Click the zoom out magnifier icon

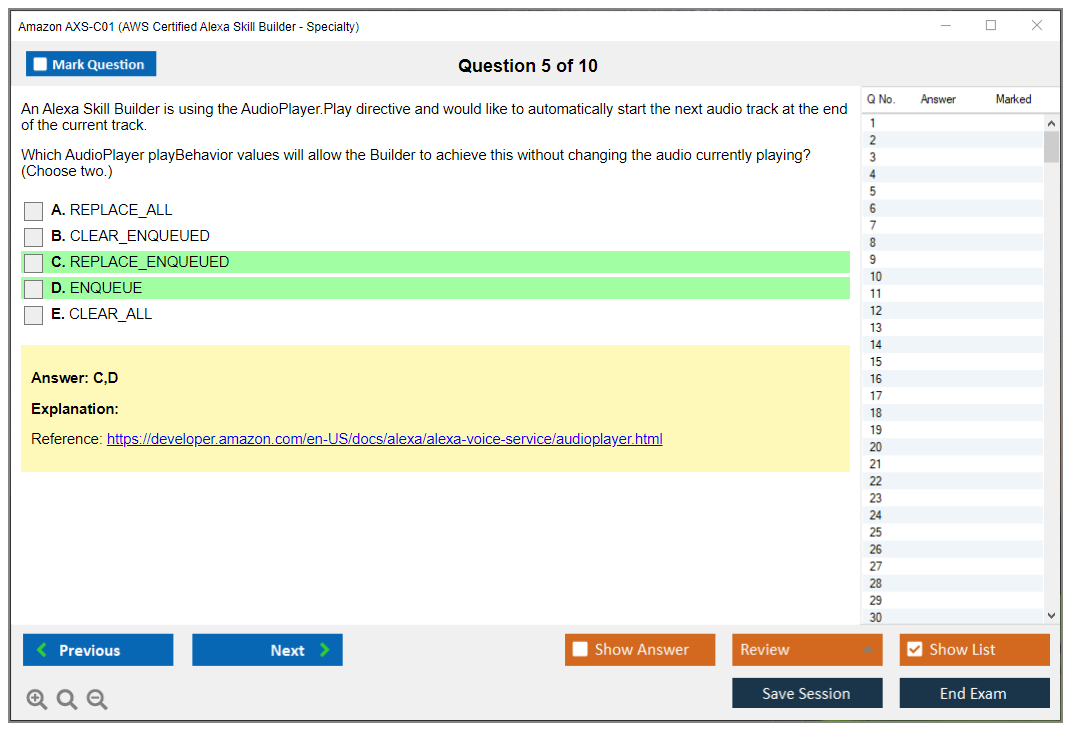click(x=97, y=700)
